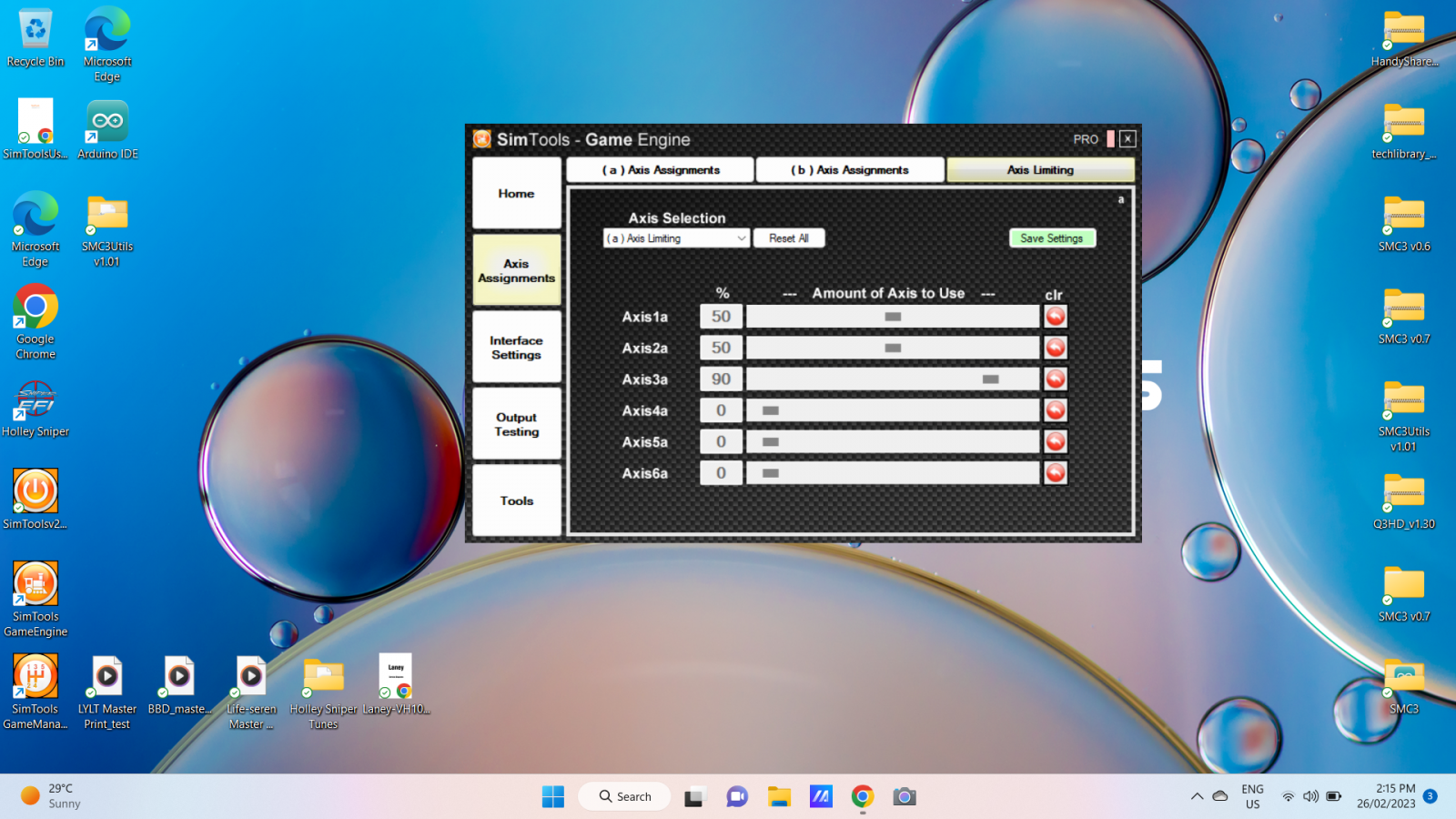Open the SimTools GameManager desktop shortcut
The height and width of the screenshot is (819, 1456).
35,693
